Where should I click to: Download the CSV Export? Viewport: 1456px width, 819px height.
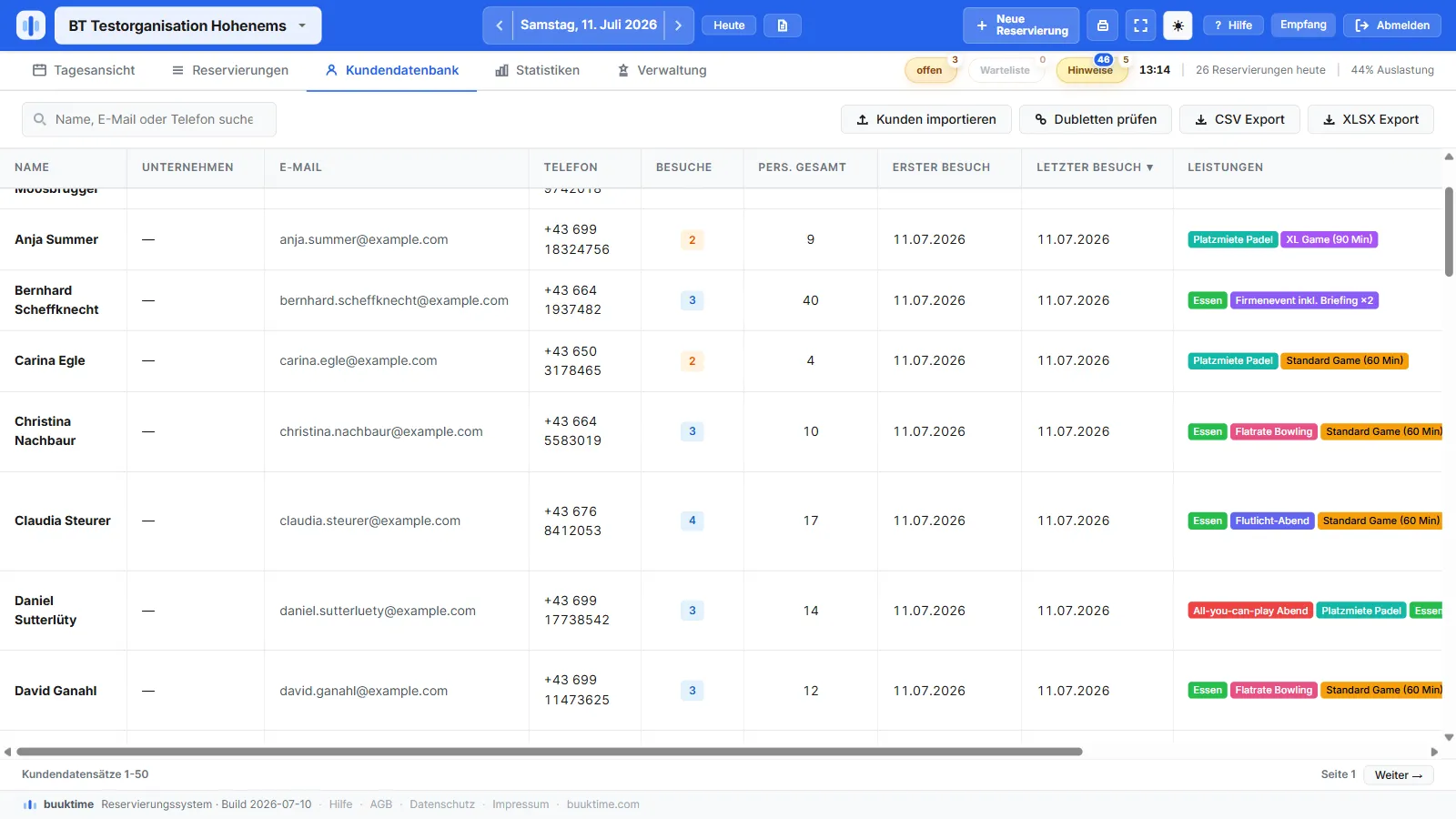(x=1239, y=119)
